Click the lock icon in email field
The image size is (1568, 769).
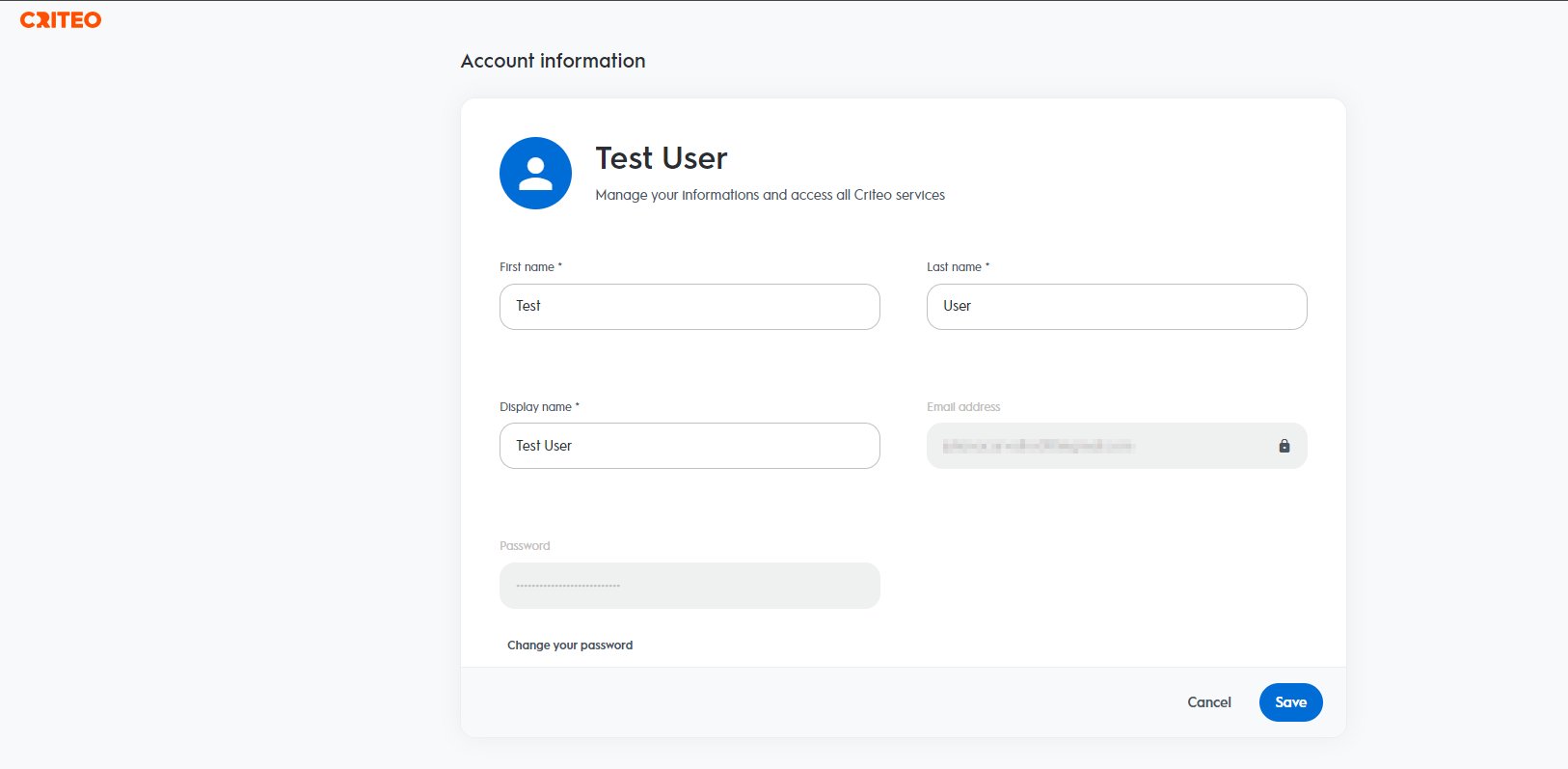(1284, 446)
